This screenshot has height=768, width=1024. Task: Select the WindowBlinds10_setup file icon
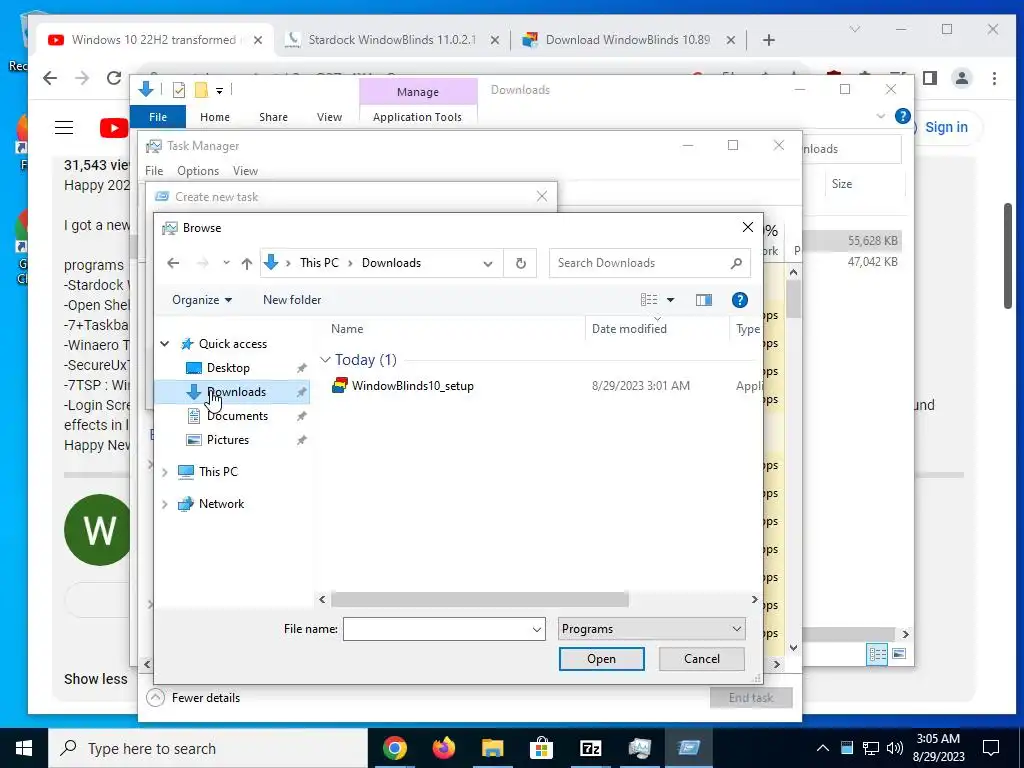click(x=340, y=385)
